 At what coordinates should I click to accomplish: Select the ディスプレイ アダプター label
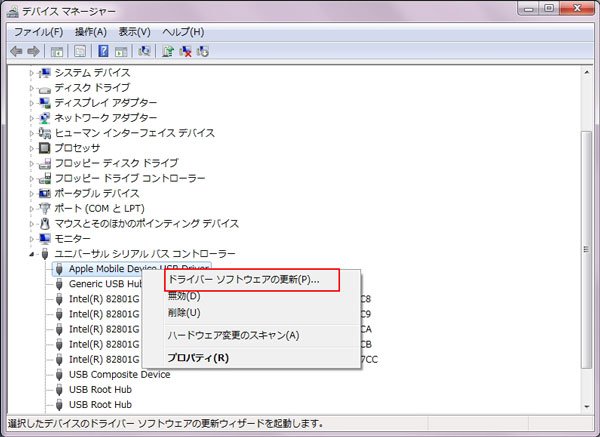[105, 103]
